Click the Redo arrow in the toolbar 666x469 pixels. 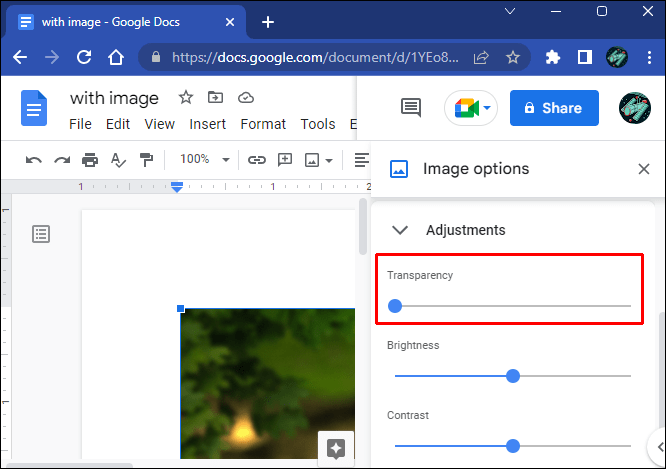tap(62, 160)
